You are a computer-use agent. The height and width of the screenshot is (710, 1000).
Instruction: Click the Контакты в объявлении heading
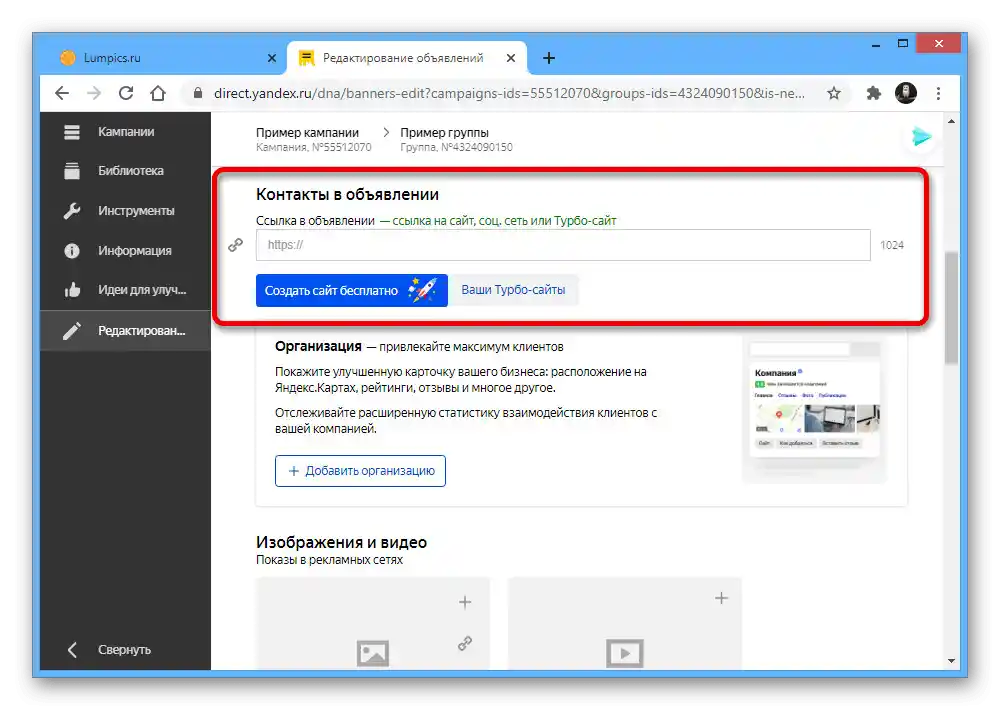348,194
